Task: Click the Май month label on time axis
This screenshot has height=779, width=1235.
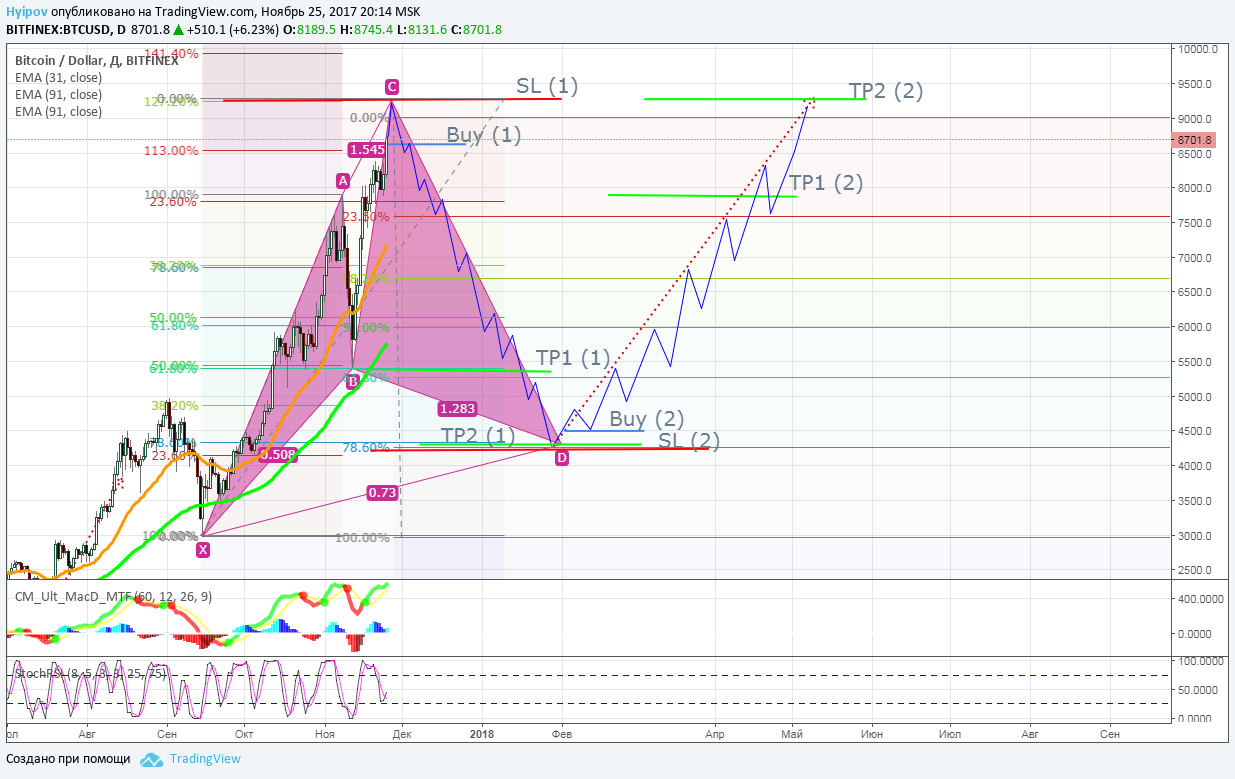Action: click(793, 735)
